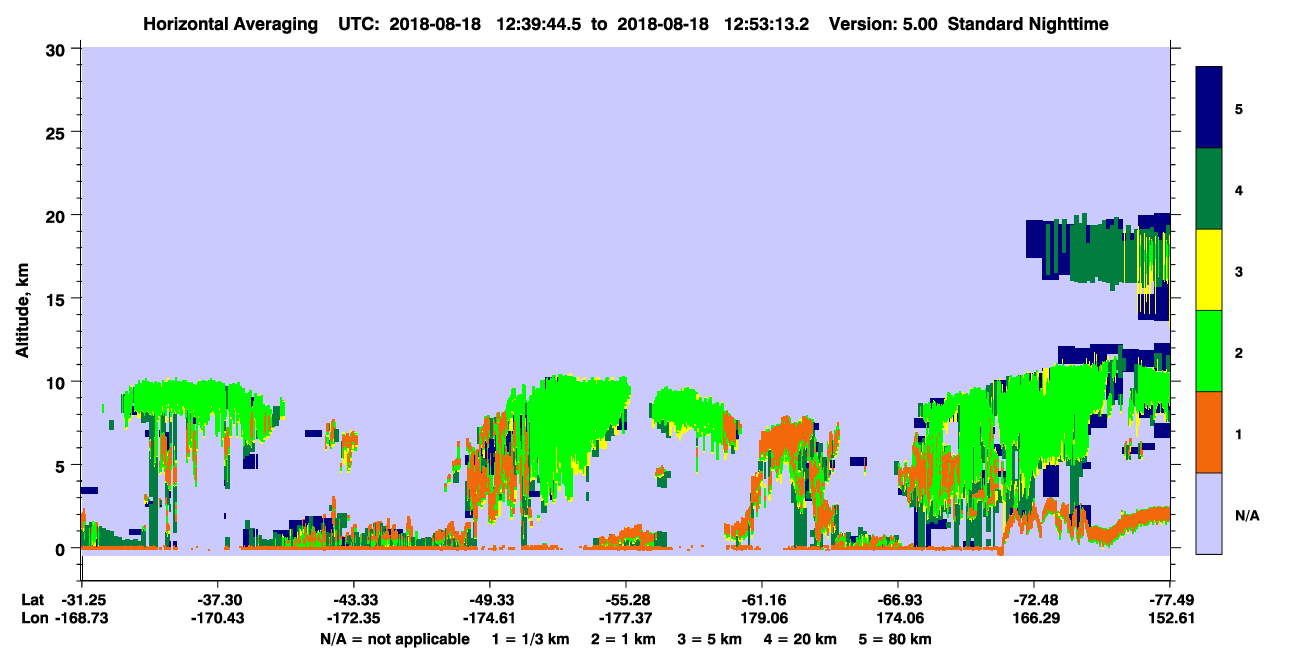Viewport: 1300px width, 667px height.
Task: Click the yellow colorbar segment for 3
Action: [x=1209, y=270]
